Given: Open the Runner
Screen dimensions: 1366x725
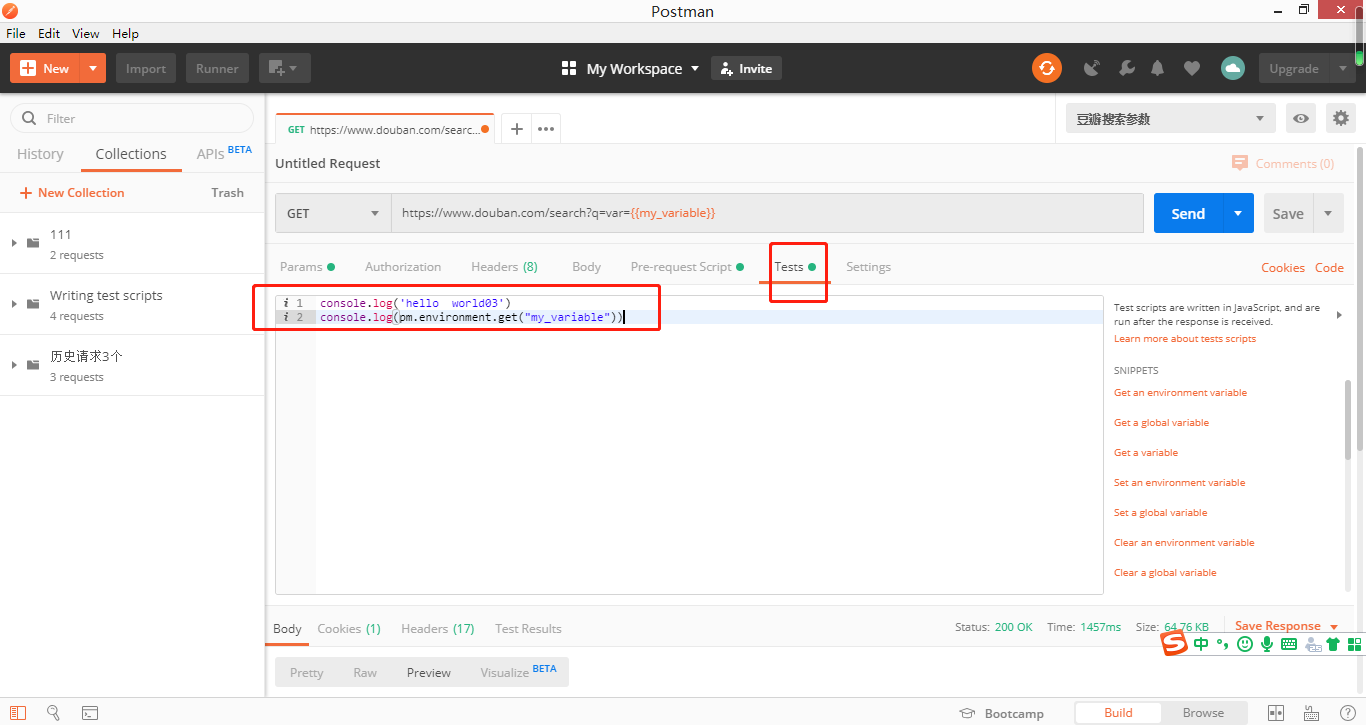Looking at the screenshot, I should coord(217,68).
